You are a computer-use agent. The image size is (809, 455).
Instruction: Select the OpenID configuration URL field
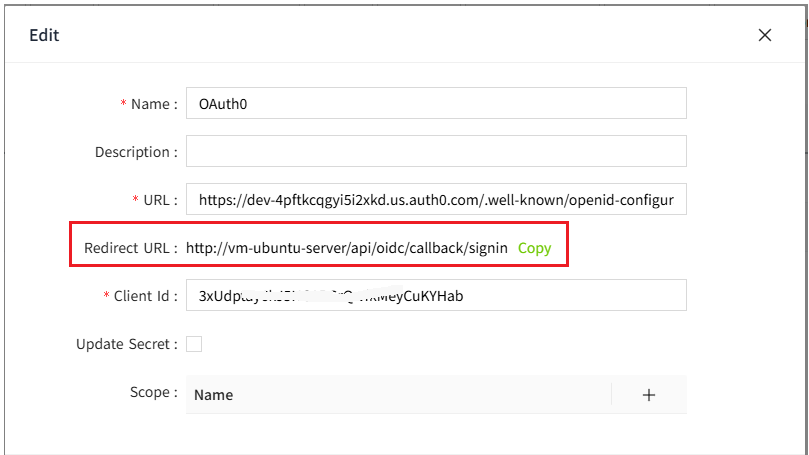coord(436,199)
